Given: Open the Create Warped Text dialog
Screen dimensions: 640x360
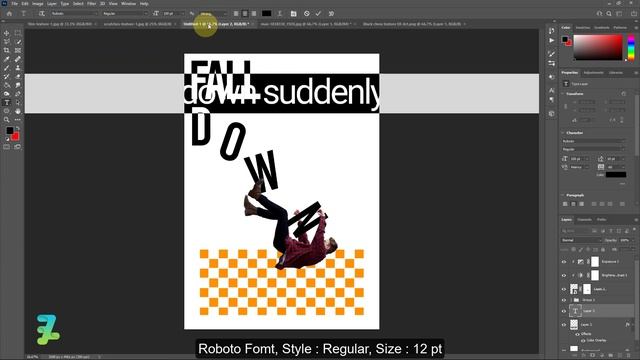Looking at the screenshot, I should coord(280,13).
